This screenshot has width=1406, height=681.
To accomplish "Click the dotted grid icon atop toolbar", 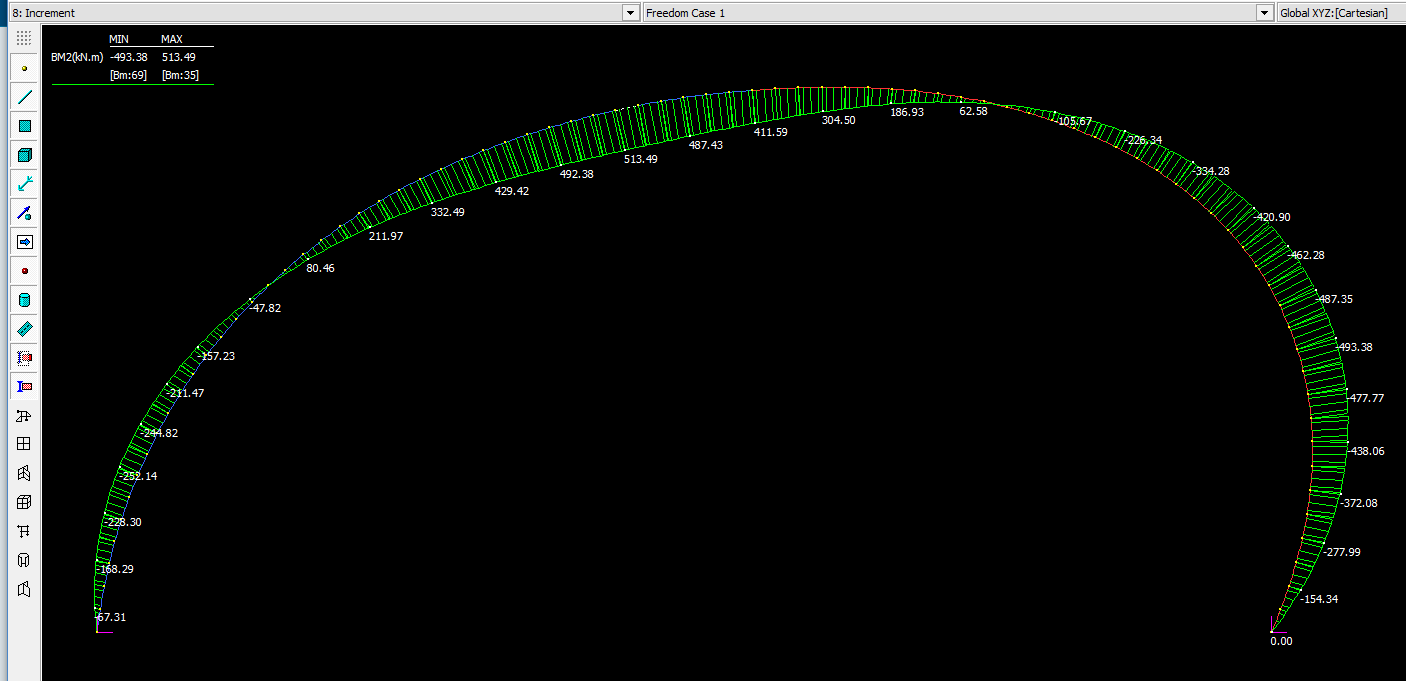I will click(25, 38).
